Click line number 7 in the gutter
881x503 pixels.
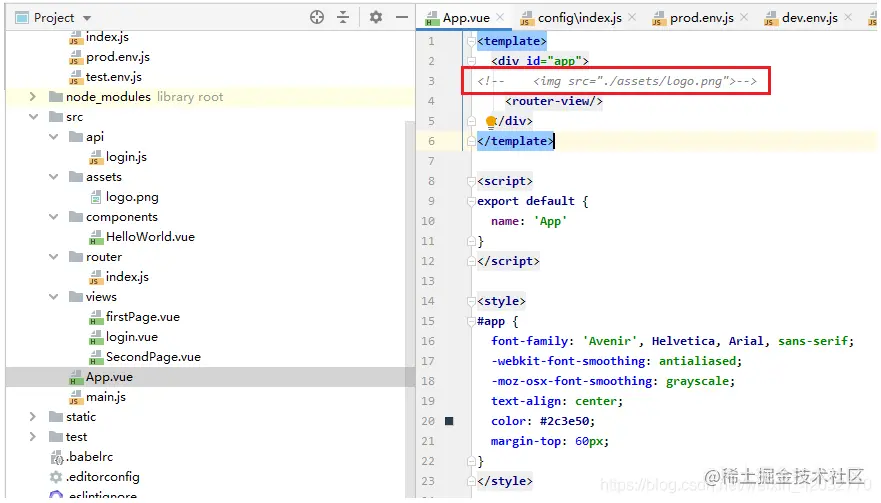(431, 161)
